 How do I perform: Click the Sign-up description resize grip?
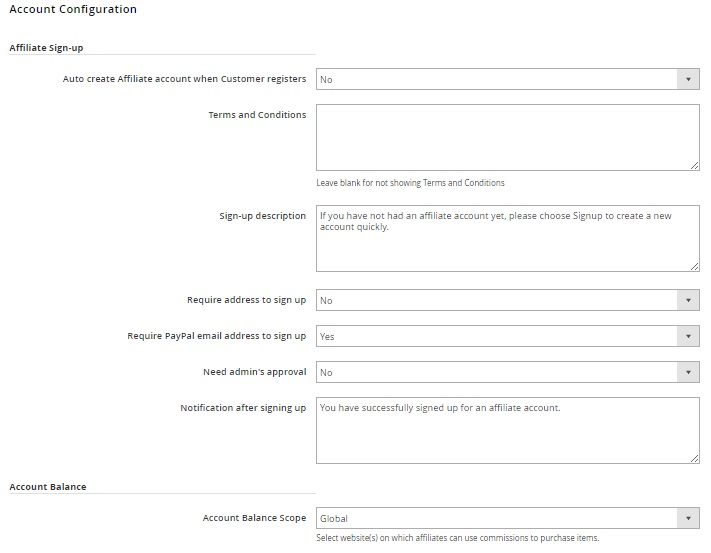tap(694, 266)
